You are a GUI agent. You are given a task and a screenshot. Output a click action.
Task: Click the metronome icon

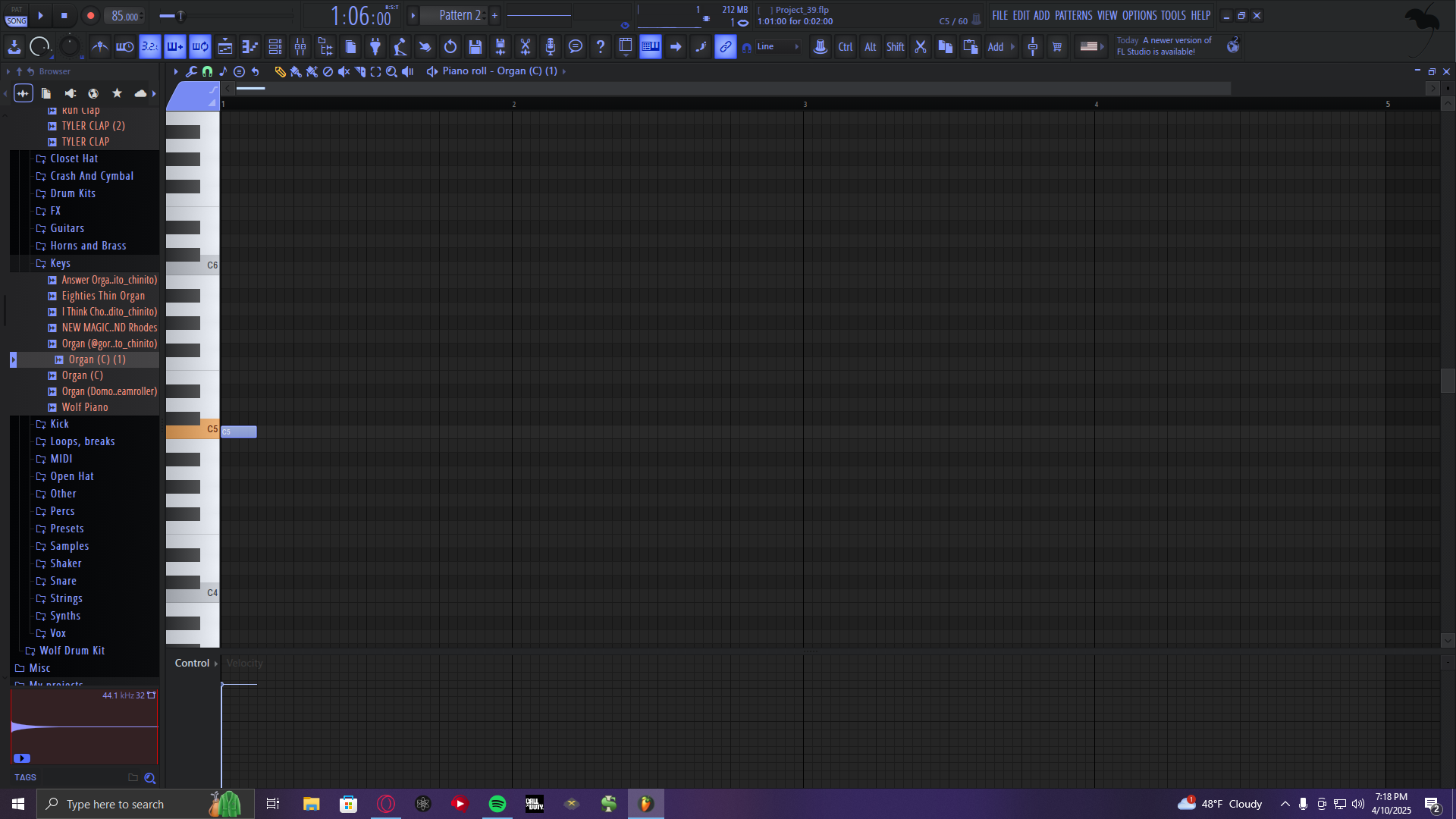coord(99,47)
